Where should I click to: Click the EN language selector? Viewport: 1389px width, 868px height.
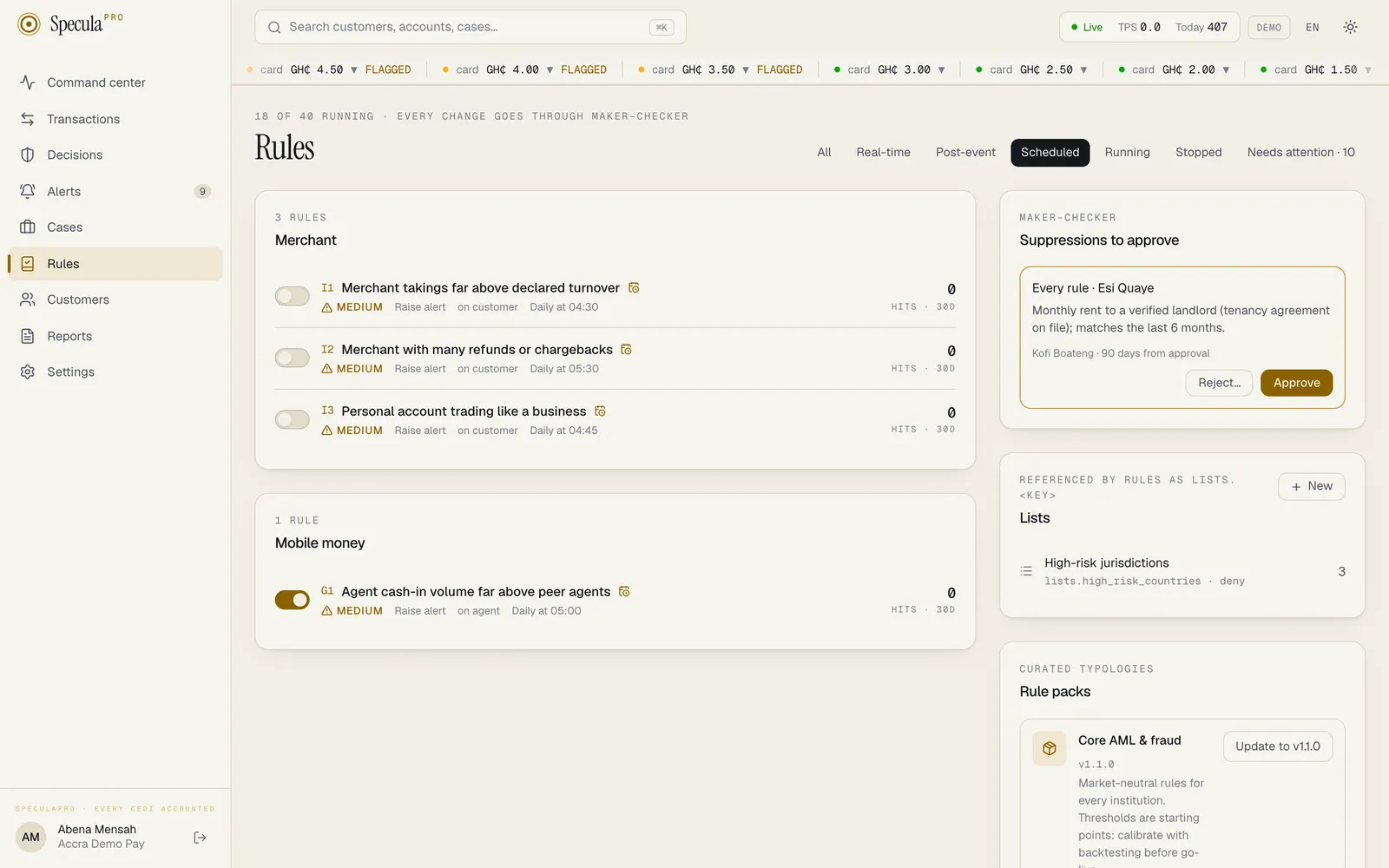pos(1312,27)
